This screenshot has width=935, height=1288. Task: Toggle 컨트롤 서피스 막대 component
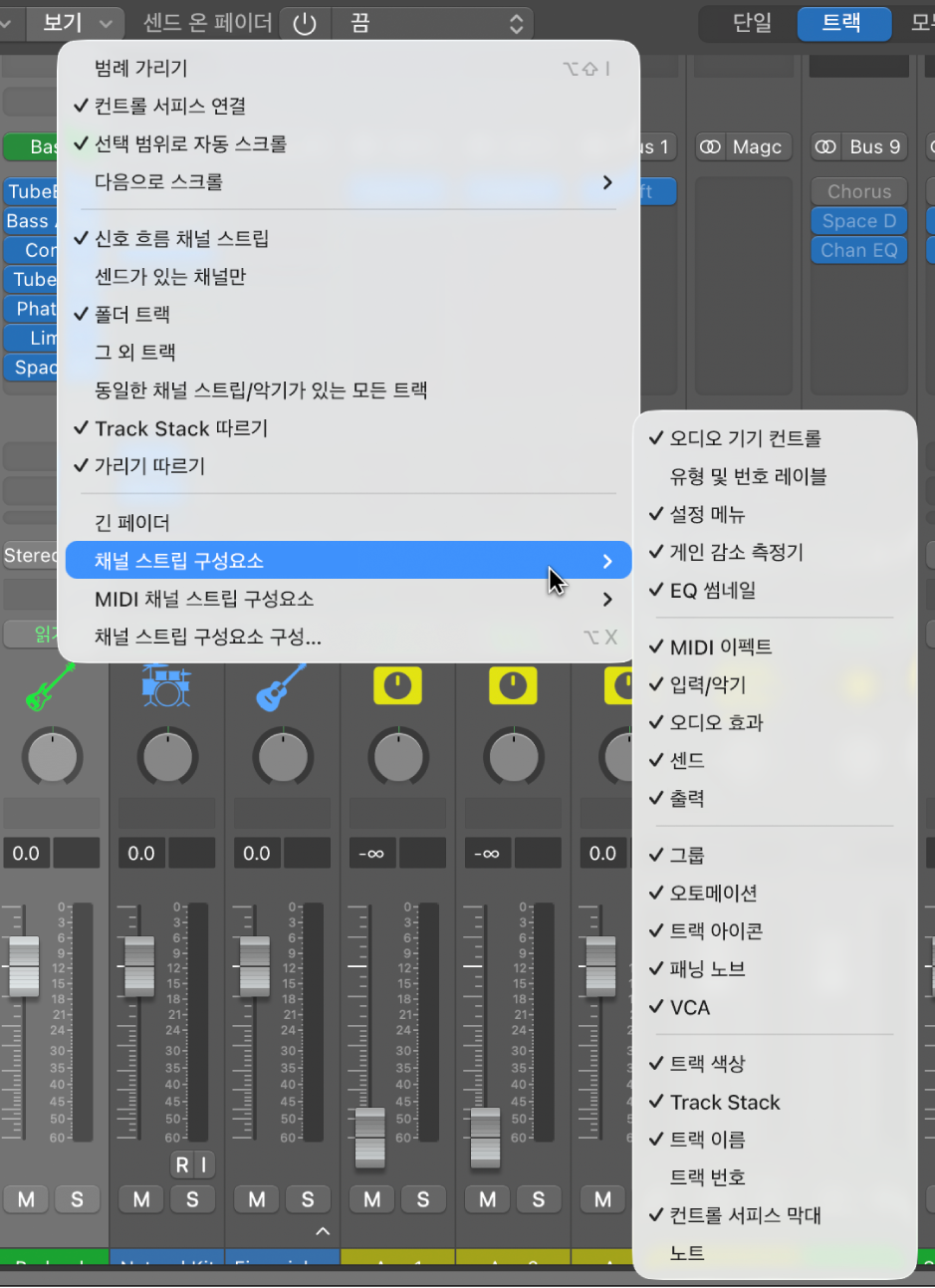pyautogui.click(x=775, y=1215)
